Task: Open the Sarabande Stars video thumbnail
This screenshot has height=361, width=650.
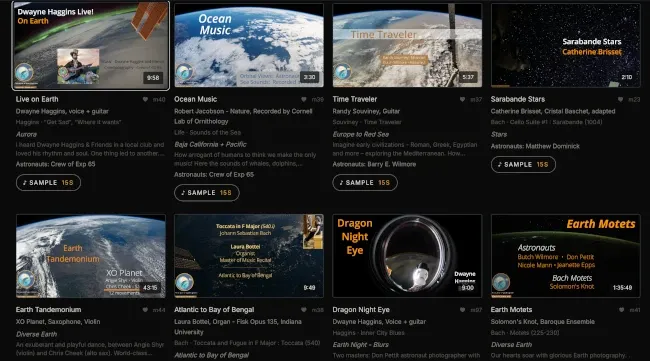Action: click(x=565, y=46)
